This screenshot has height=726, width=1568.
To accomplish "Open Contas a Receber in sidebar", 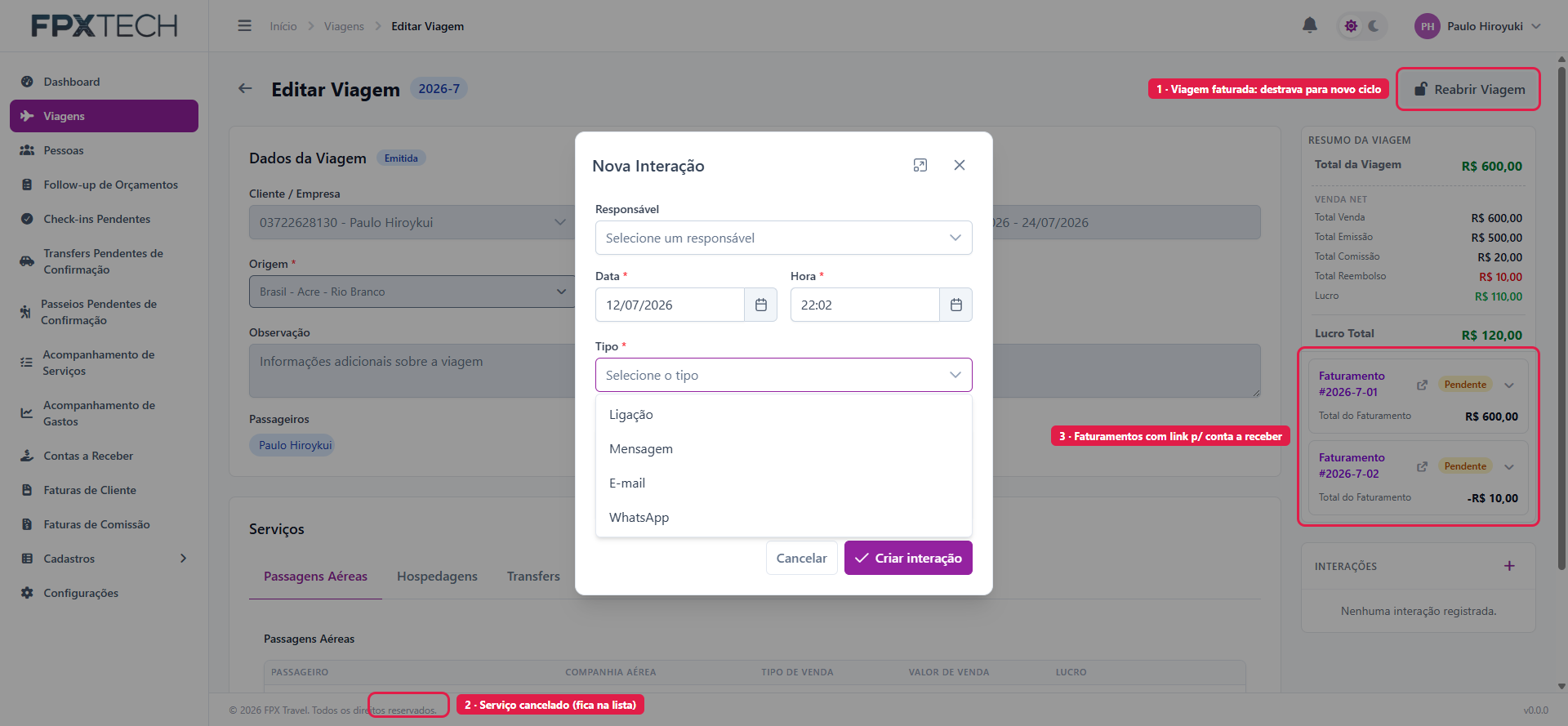I will (x=104, y=456).
